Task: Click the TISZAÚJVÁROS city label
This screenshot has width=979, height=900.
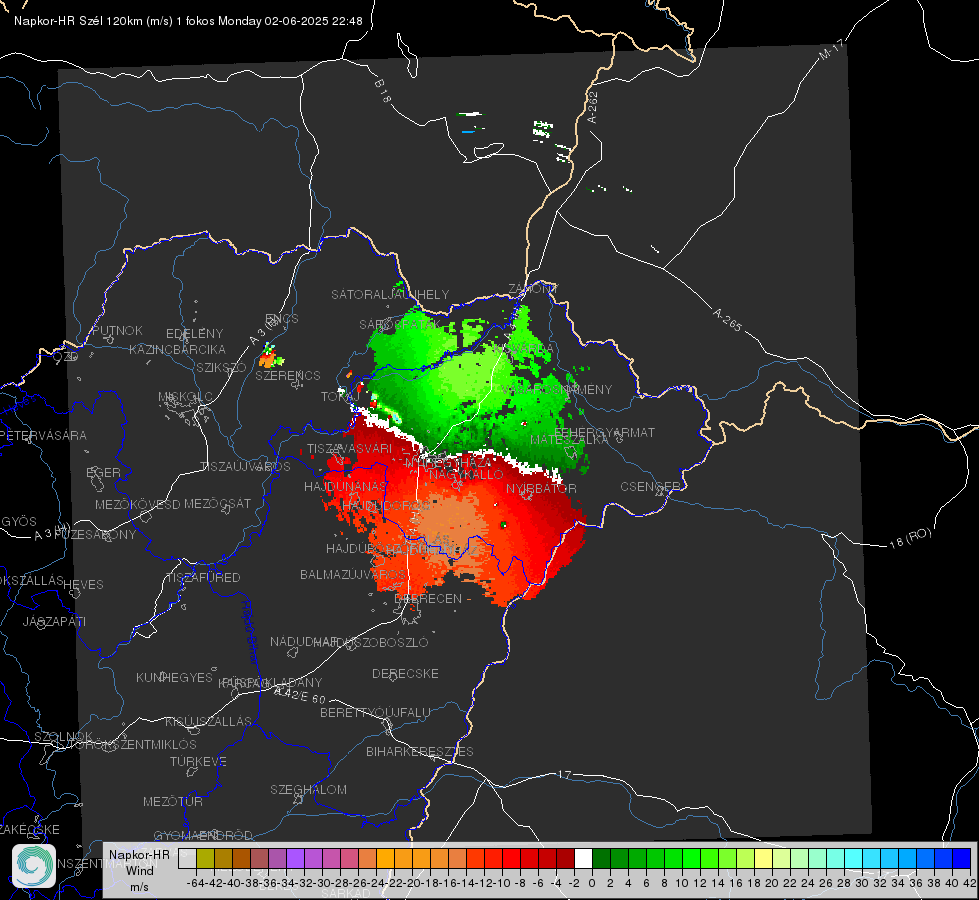Action: [x=245, y=467]
